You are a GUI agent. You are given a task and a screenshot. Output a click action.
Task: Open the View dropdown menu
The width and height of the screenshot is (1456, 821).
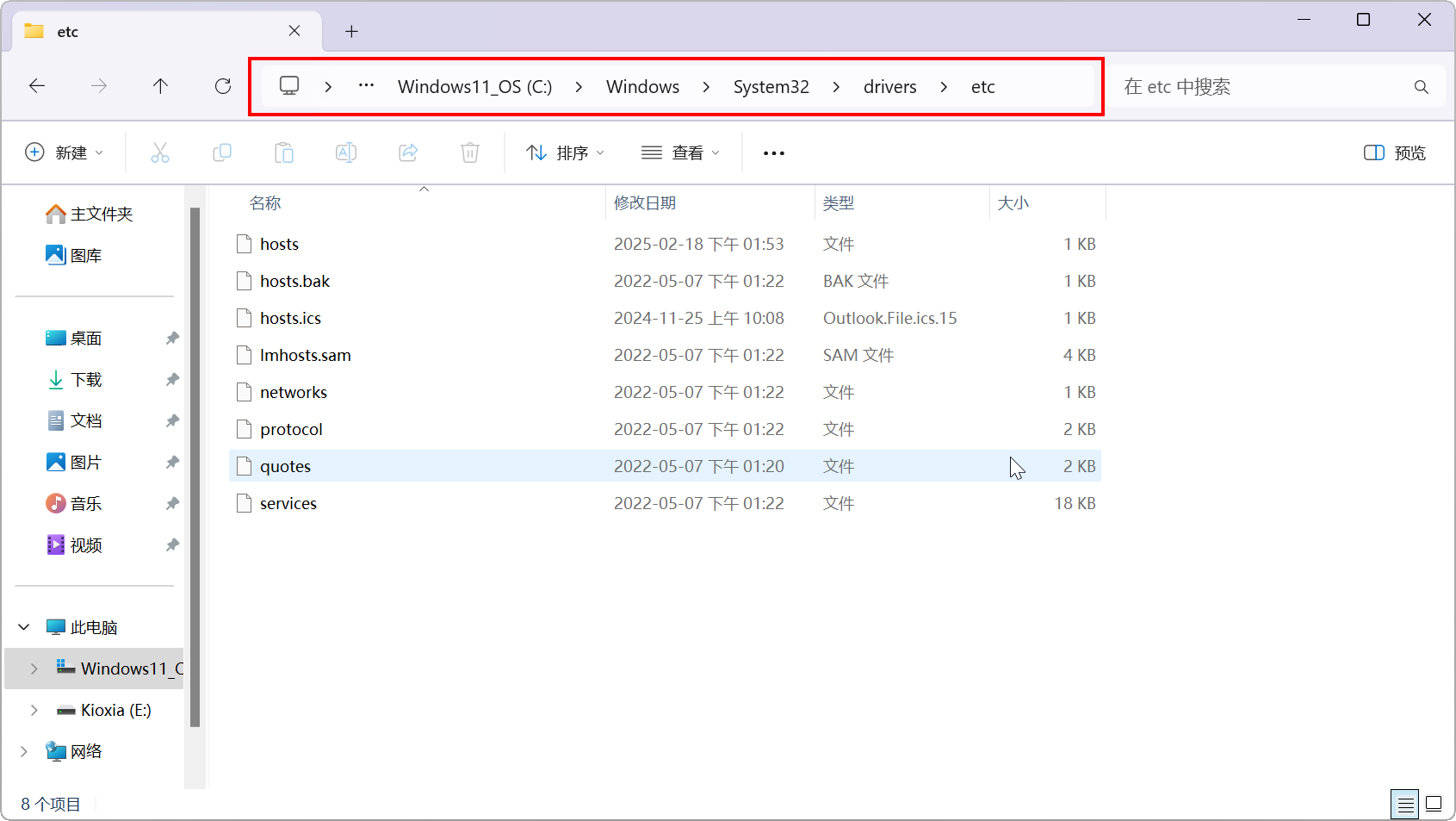[680, 152]
